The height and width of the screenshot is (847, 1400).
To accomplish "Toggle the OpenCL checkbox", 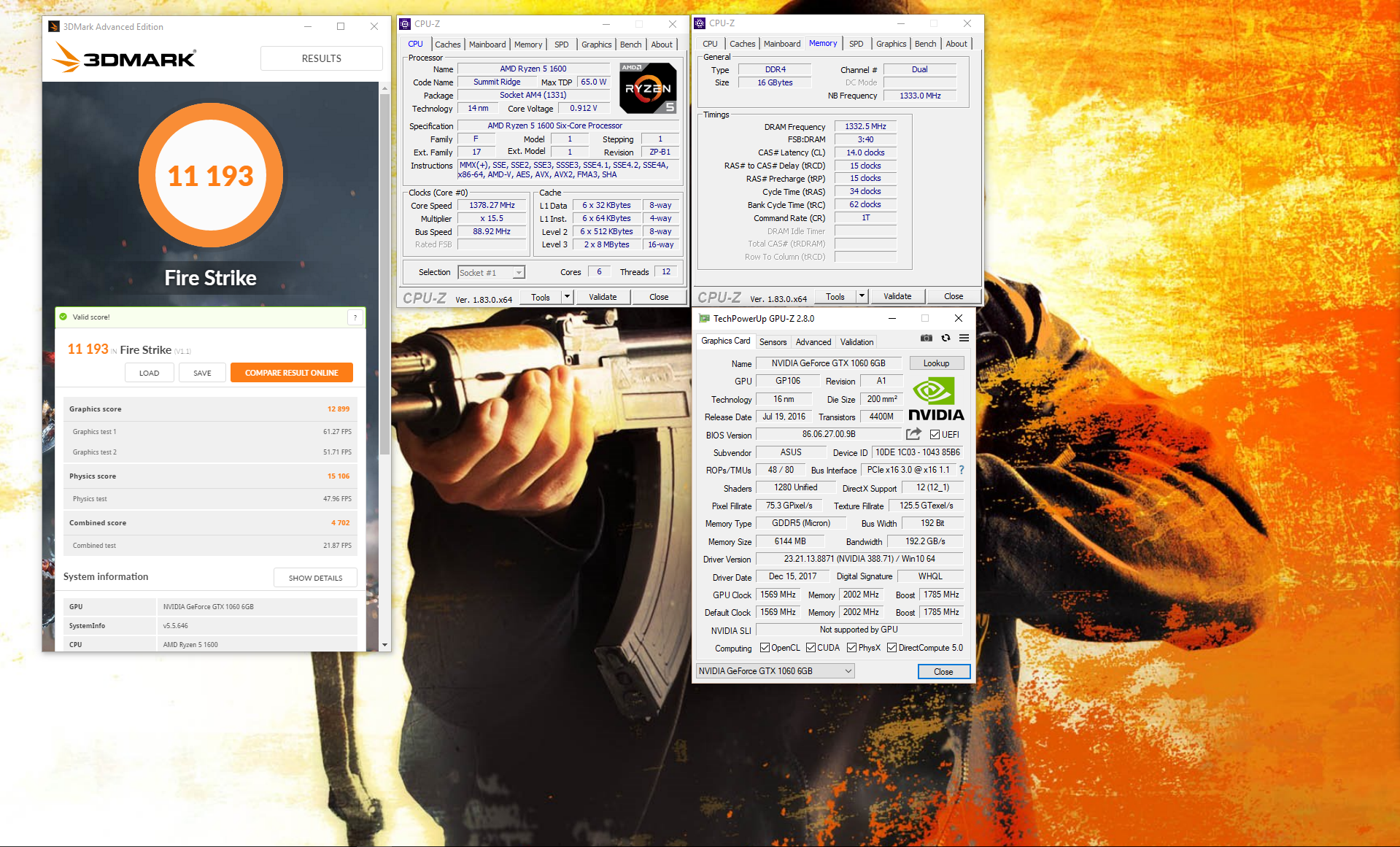I will tap(765, 648).
